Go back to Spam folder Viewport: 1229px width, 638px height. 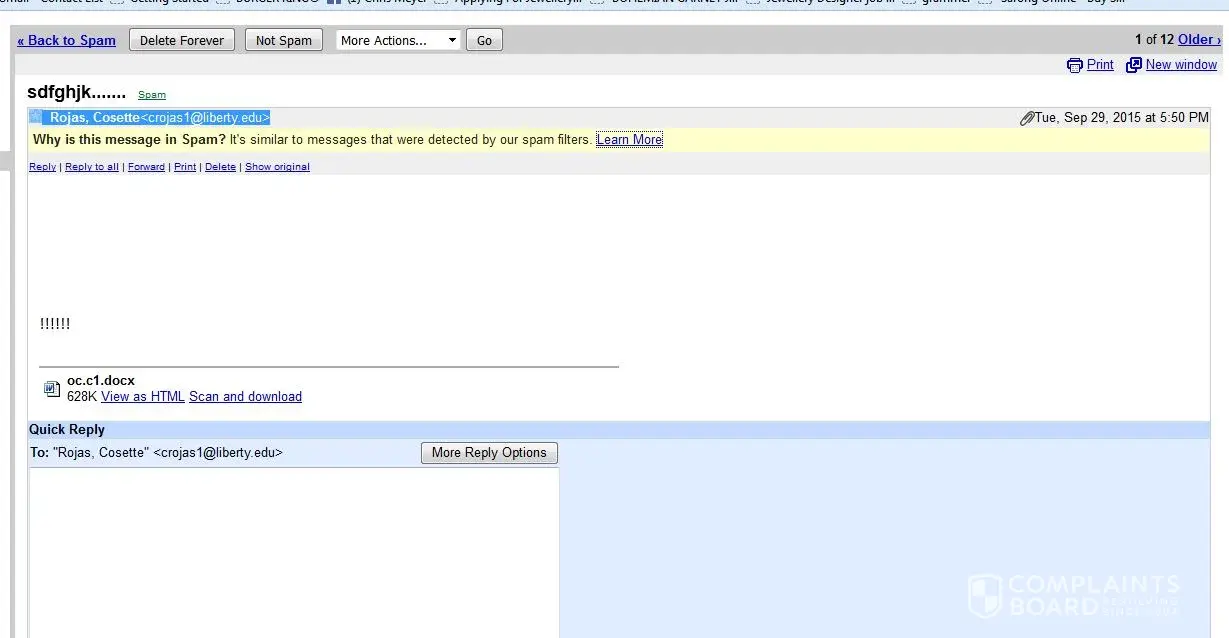tap(66, 40)
